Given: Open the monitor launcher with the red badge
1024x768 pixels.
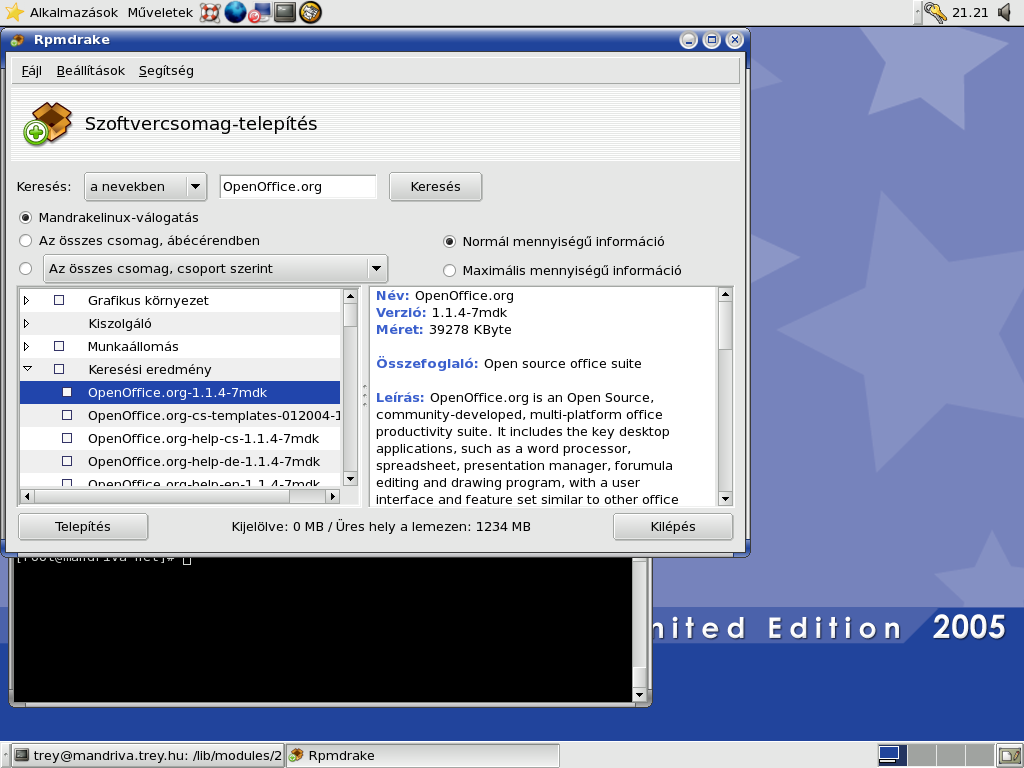Looking at the screenshot, I should point(260,12).
